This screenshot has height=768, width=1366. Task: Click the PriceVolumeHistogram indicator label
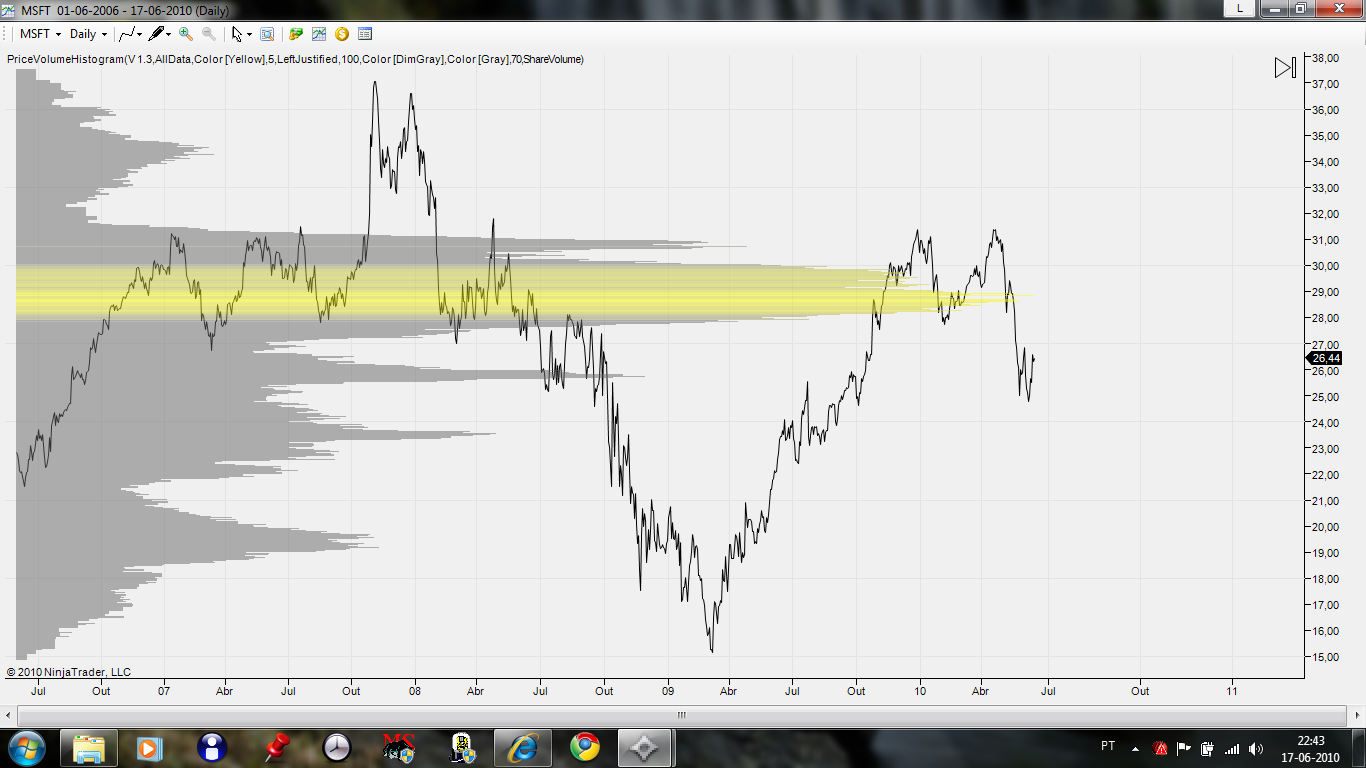(296, 60)
